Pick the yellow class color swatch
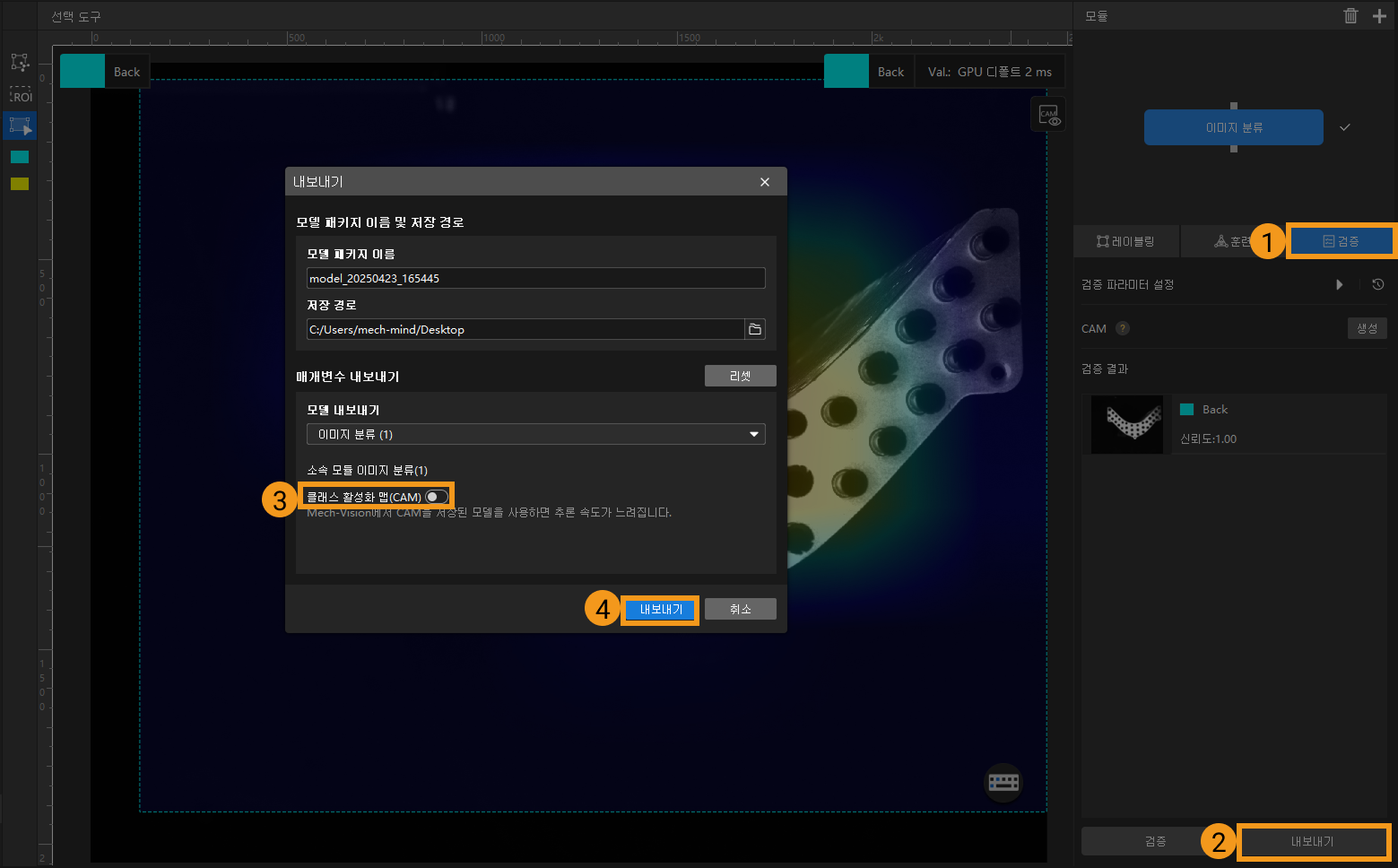 coord(20,184)
